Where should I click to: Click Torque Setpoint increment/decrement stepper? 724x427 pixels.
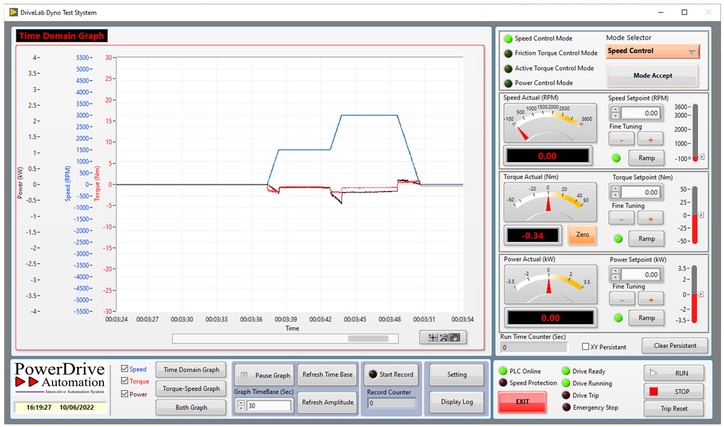(615, 192)
